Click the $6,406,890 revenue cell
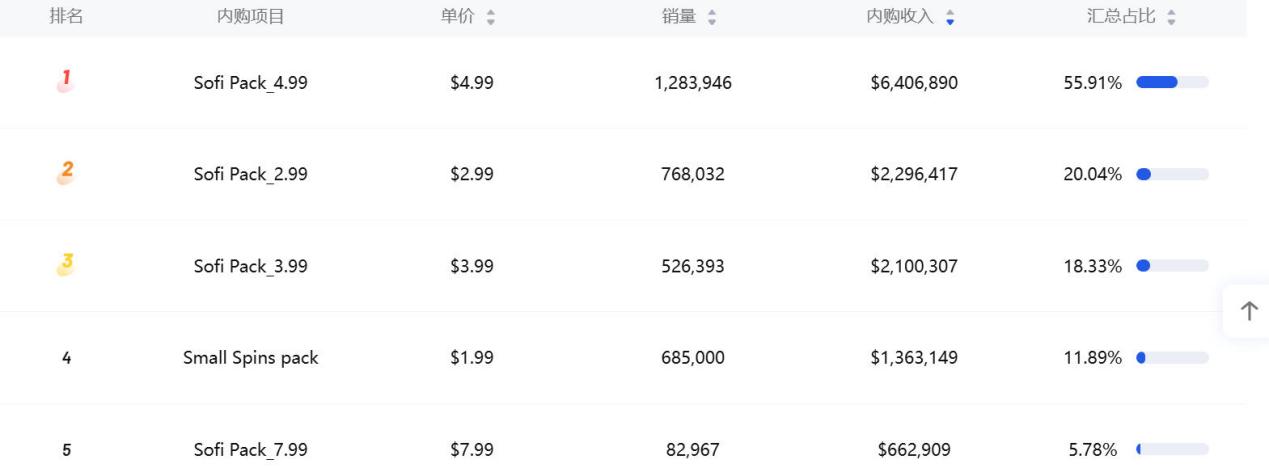1269x468 pixels. (x=914, y=83)
